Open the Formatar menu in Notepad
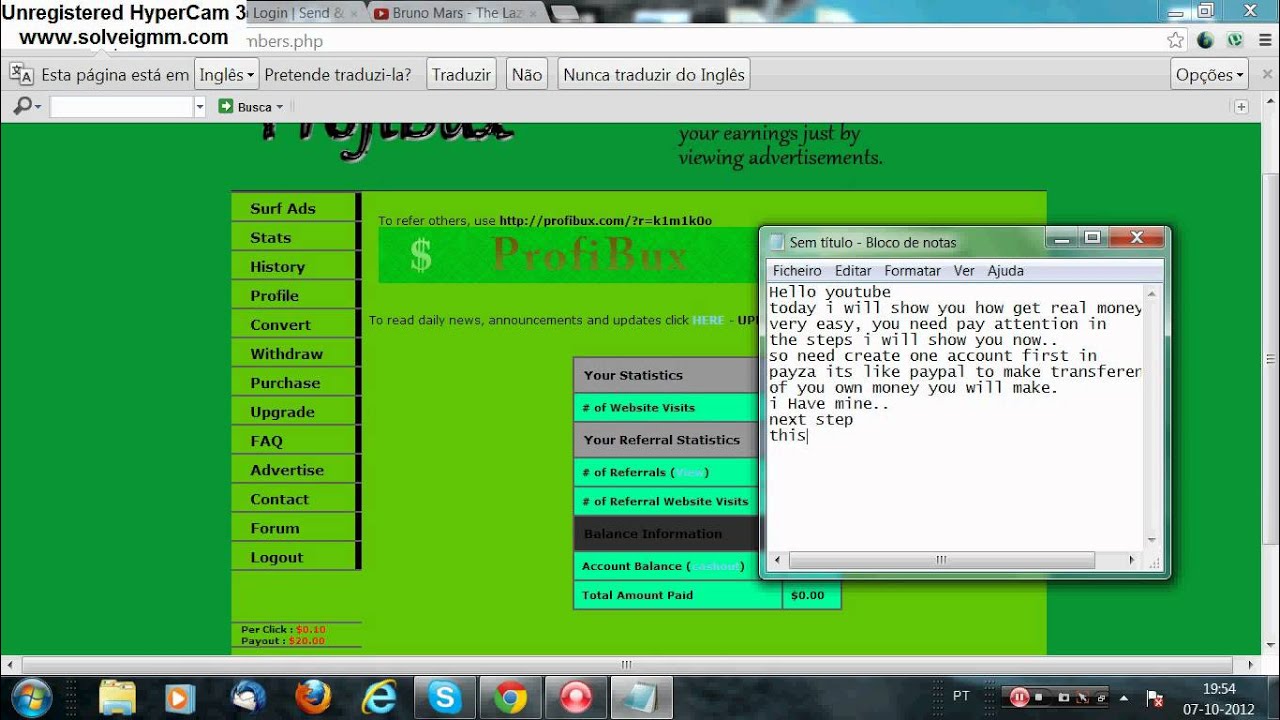Viewport: 1280px width, 720px height. point(912,271)
